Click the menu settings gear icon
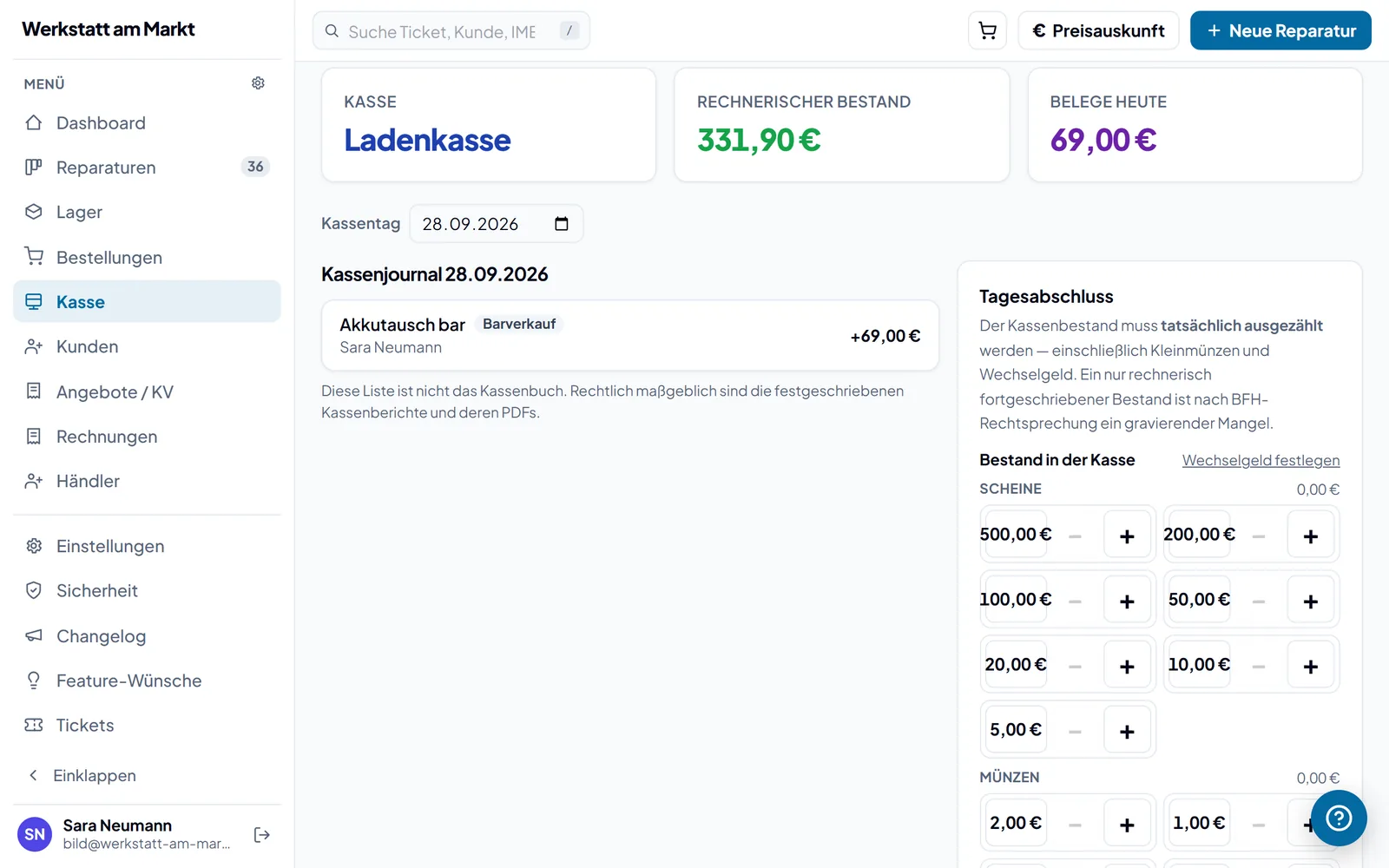Screen dimensions: 1389x868 (x=258, y=83)
